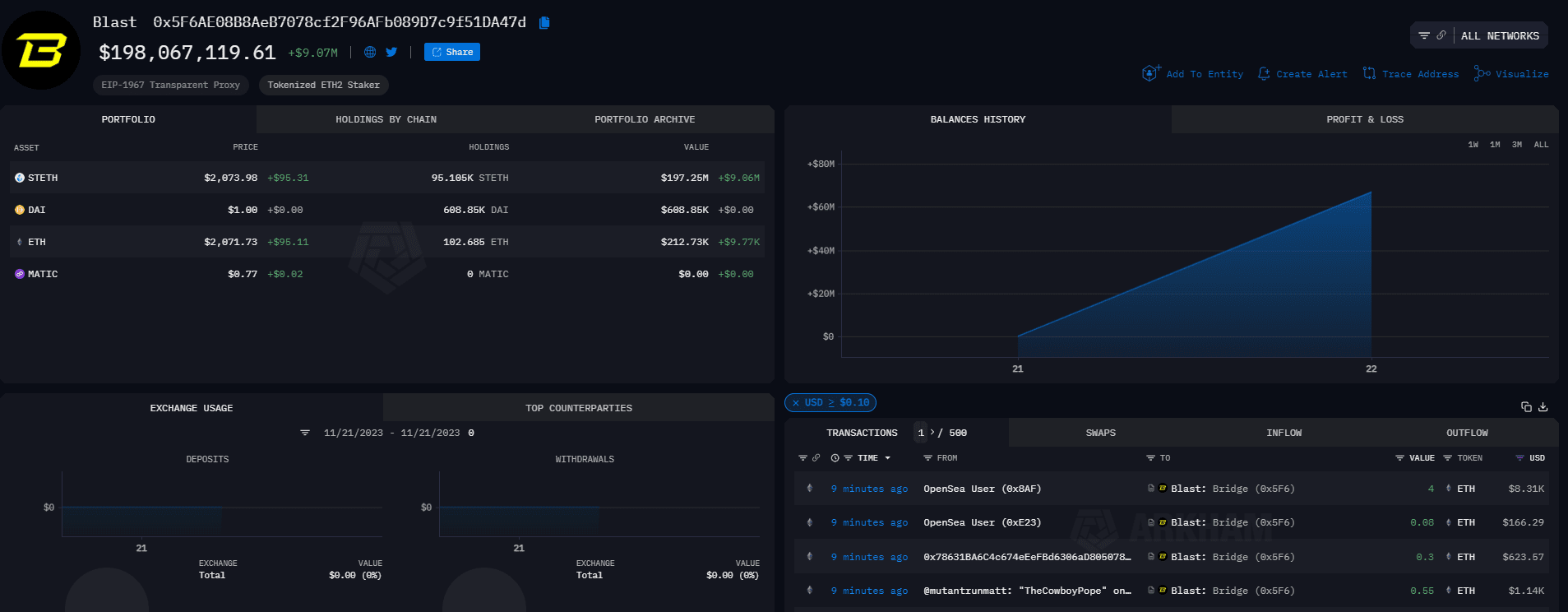The image size is (1568, 612).
Task: Click the ETH token icon in portfolio
Action: 20,242
